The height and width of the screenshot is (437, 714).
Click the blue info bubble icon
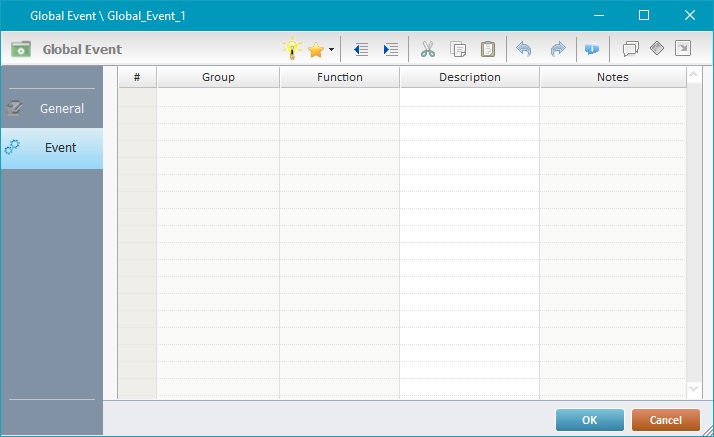[x=591, y=49]
